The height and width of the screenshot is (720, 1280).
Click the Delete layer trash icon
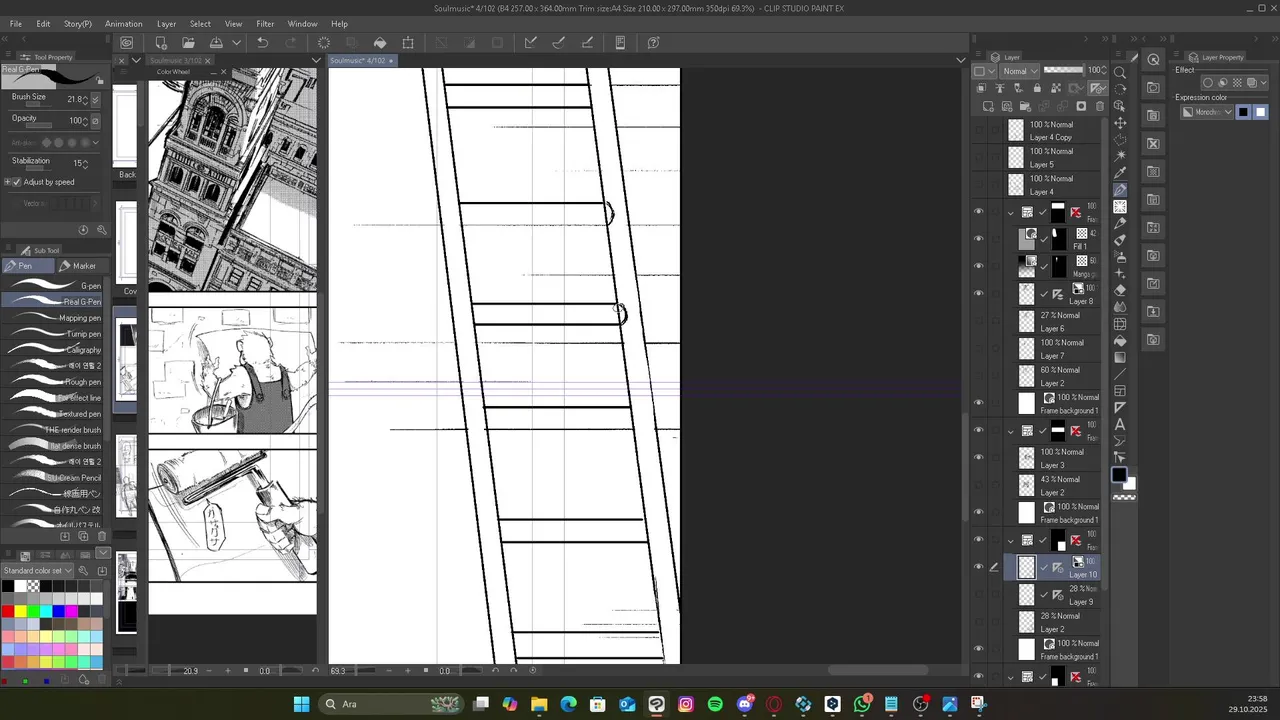point(1100,106)
